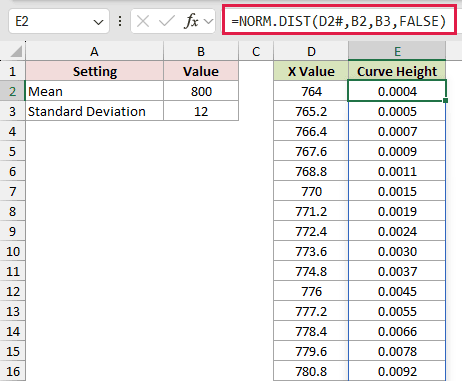Select the cell containing 0.0055
The height and width of the screenshot is (381, 462).
(397, 311)
